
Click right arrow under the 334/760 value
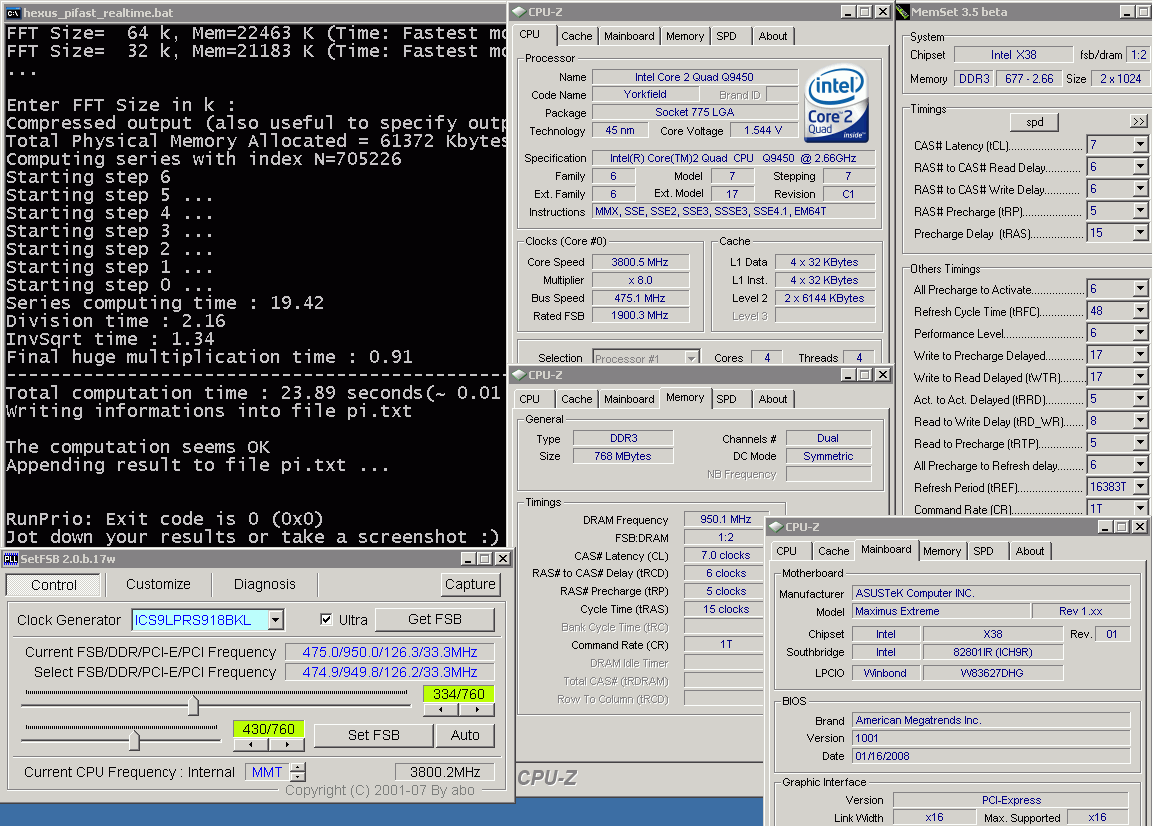click(x=476, y=710)
